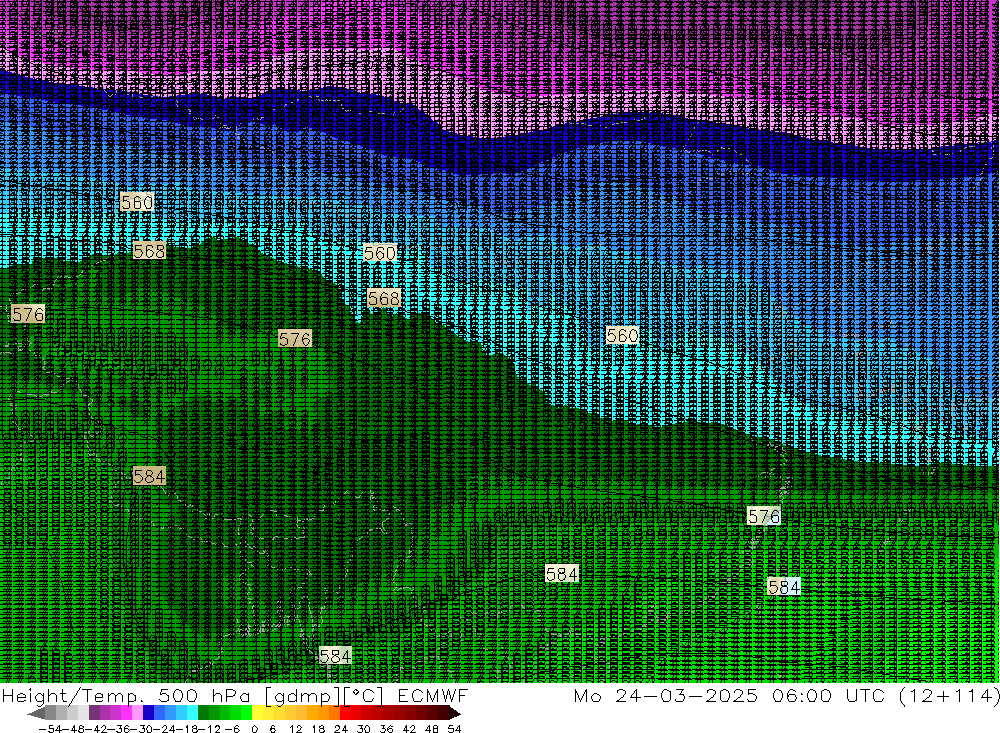1000x733 pixels.
Task: Click the dark green swatch at -12
Action: tap(203, 713)
